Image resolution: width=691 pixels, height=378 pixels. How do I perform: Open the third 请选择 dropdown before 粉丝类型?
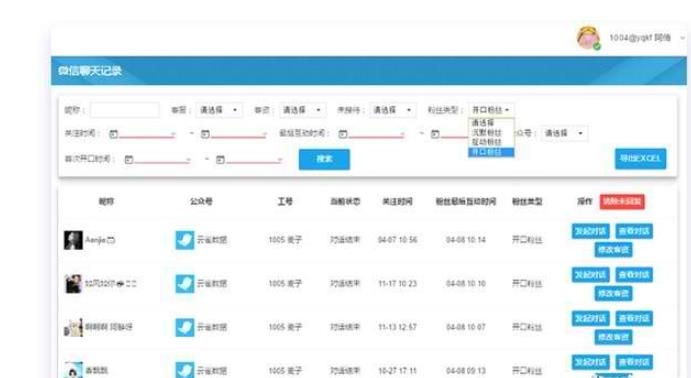pyautogui.click(x=392, y=110)
